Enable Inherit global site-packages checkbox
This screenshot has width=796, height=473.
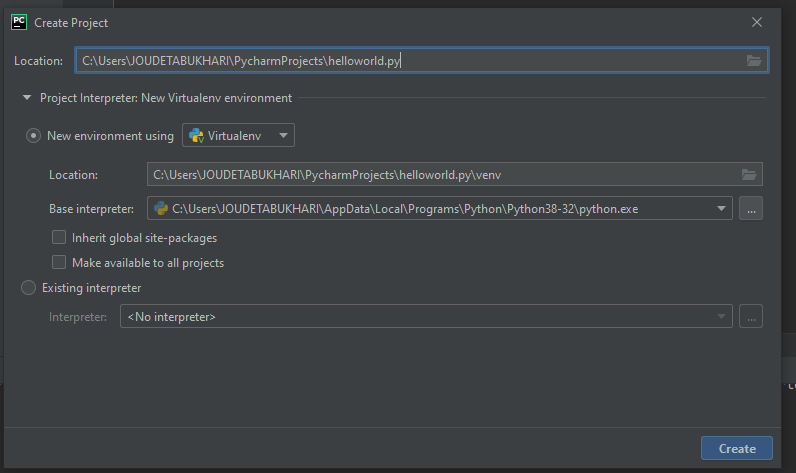pos(59,238)
